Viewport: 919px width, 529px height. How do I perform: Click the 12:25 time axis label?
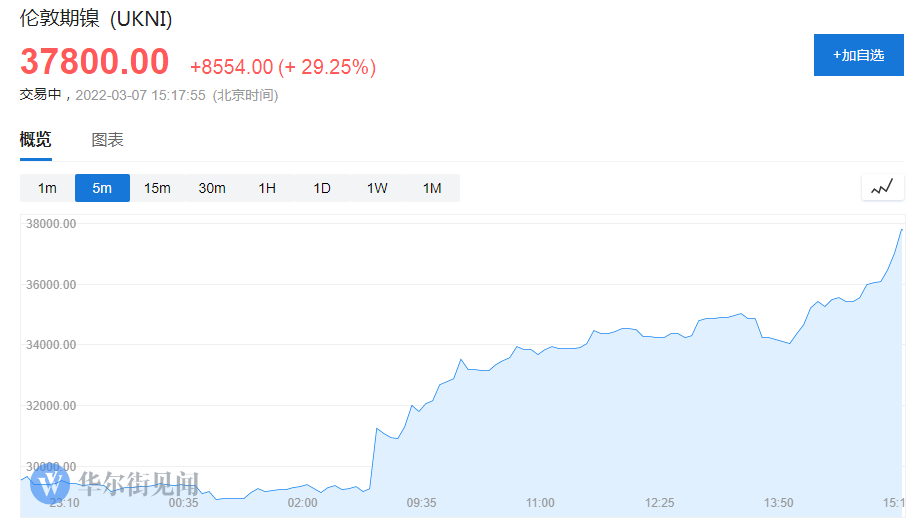point(659,502)
